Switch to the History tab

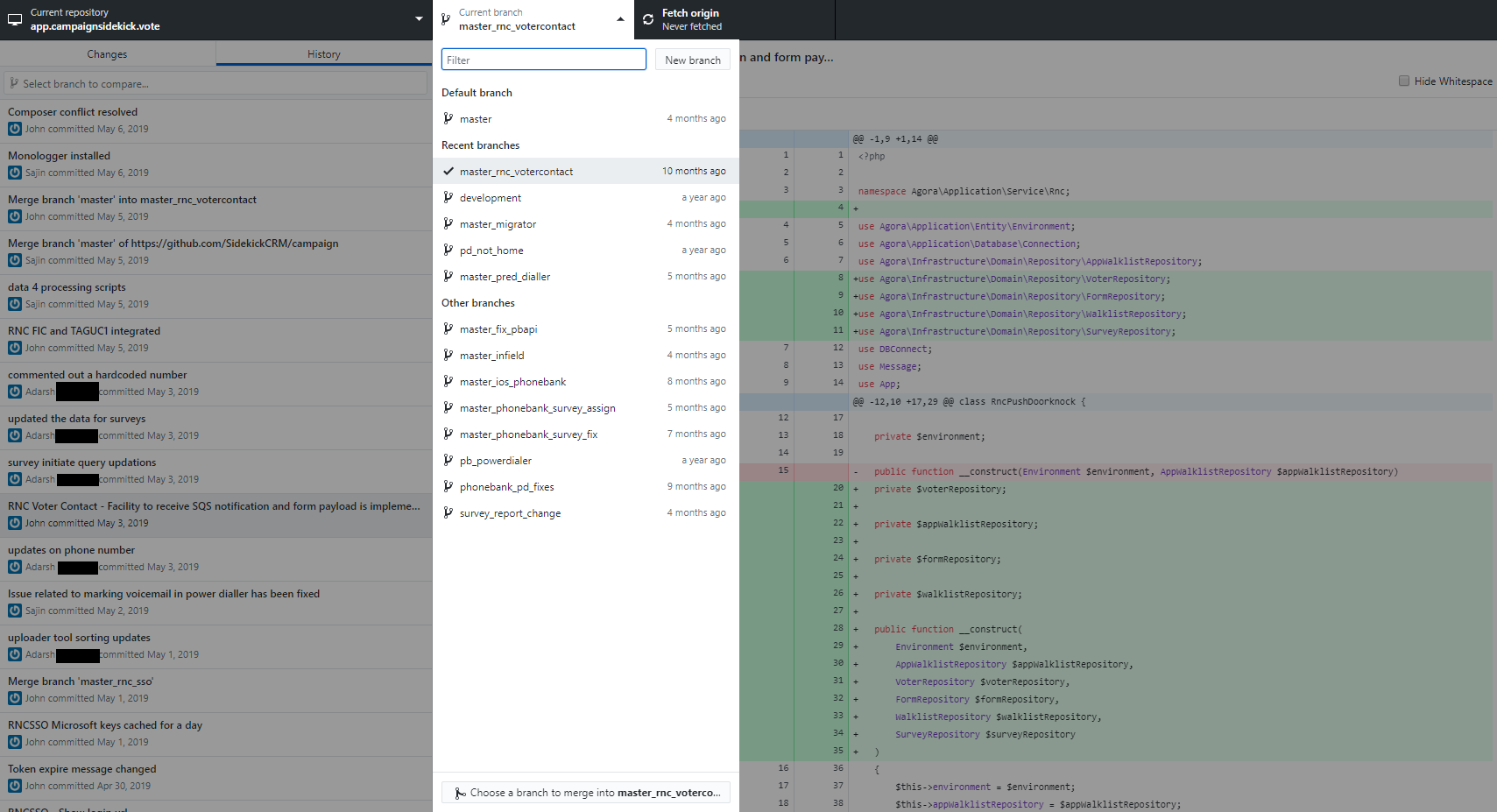click(x=323, y=54)
